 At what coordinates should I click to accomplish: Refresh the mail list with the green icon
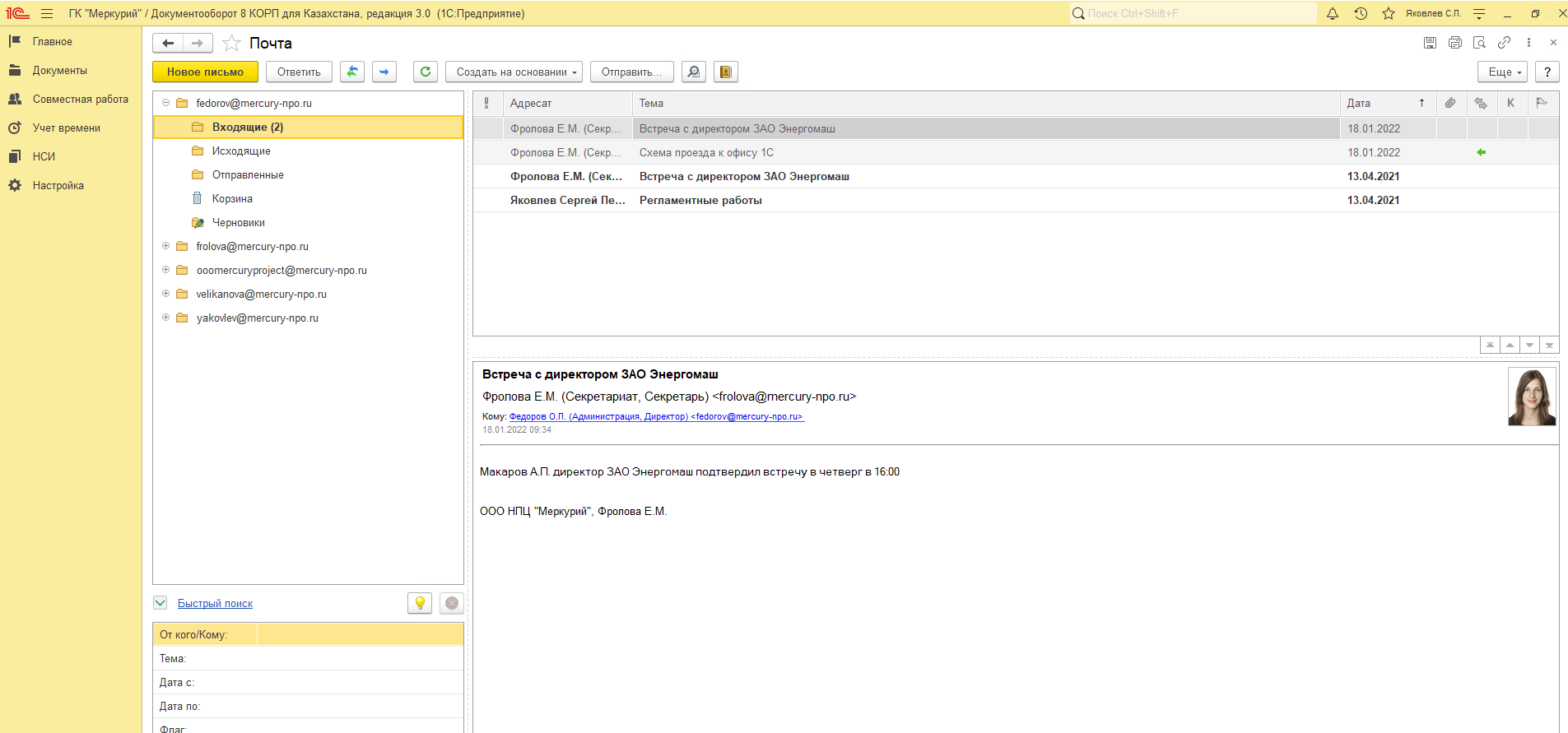(x=426, y=72)
